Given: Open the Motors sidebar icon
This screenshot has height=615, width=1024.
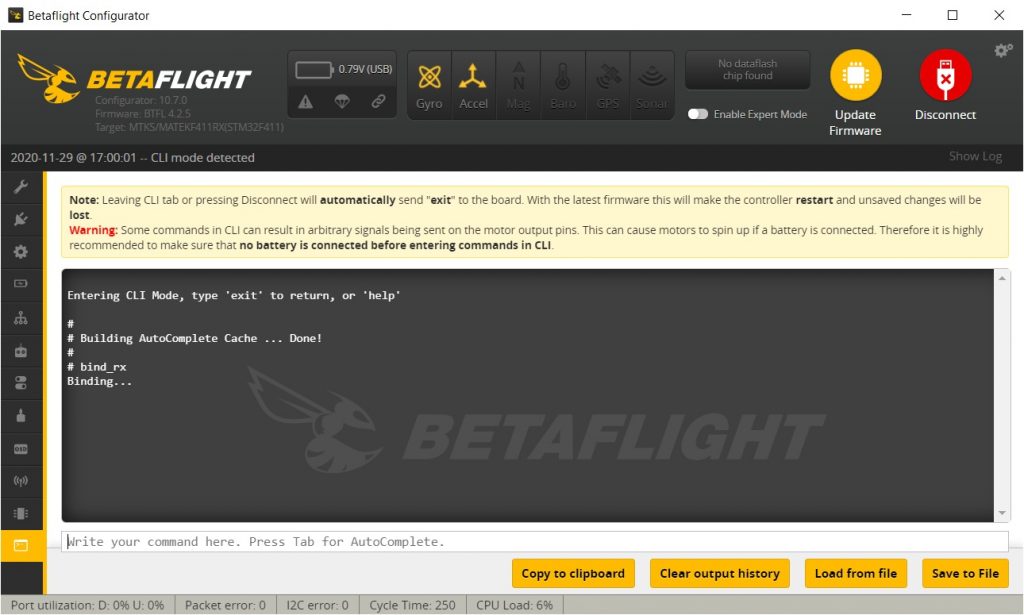Looking at the screenshot, I should (21, 415).
